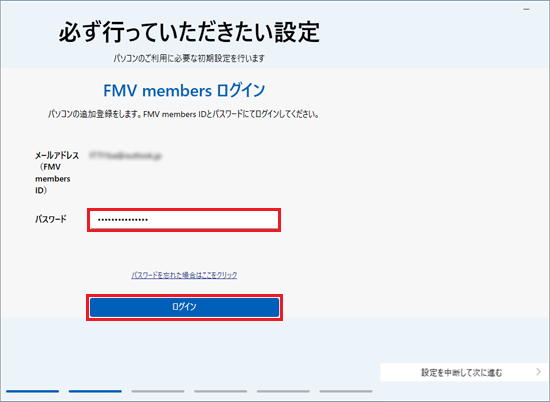Click the パスワード field label
Screen dimensions: 550x402
click(x=51, y=220)
